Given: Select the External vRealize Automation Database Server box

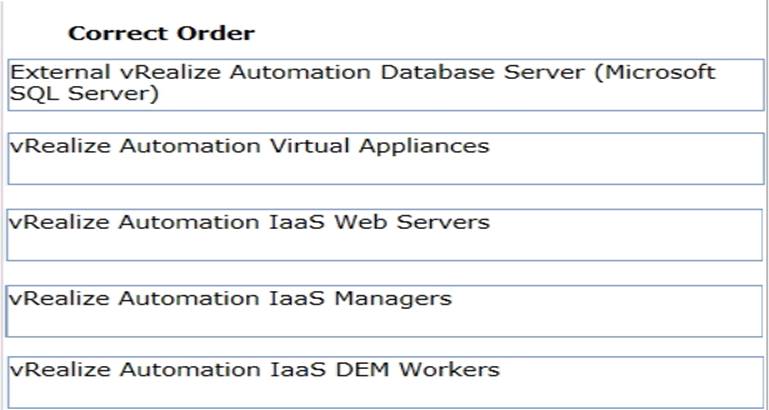Looking at the screenshot, I should (385, 84).
